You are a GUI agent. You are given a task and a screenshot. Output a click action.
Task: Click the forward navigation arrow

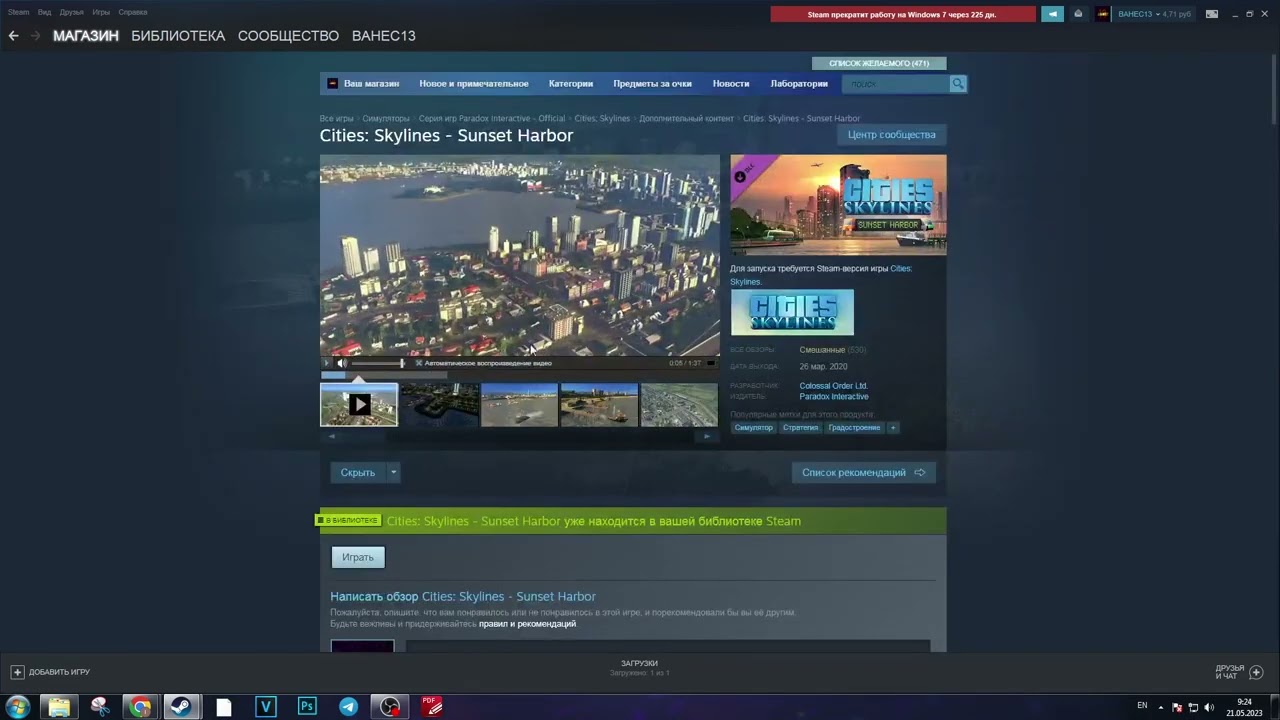coord(36,36)
